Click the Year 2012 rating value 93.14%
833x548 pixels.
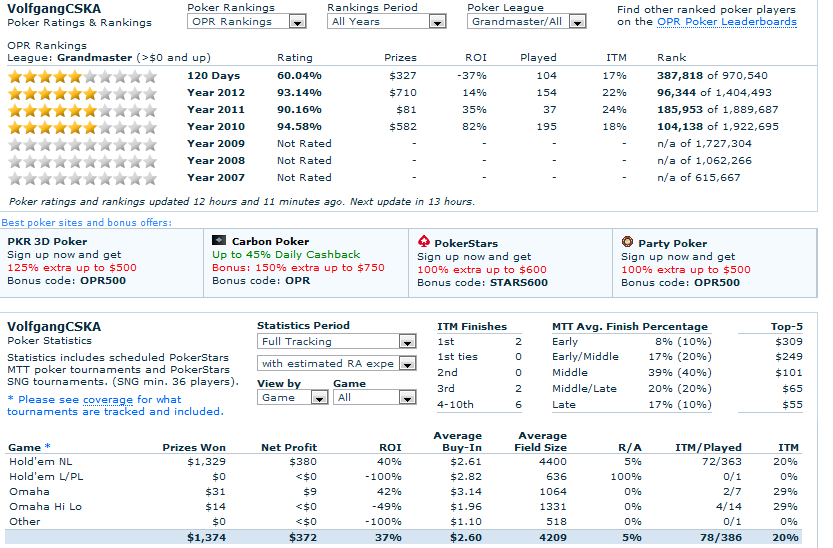pyautogui.click(x=299, y=92)
